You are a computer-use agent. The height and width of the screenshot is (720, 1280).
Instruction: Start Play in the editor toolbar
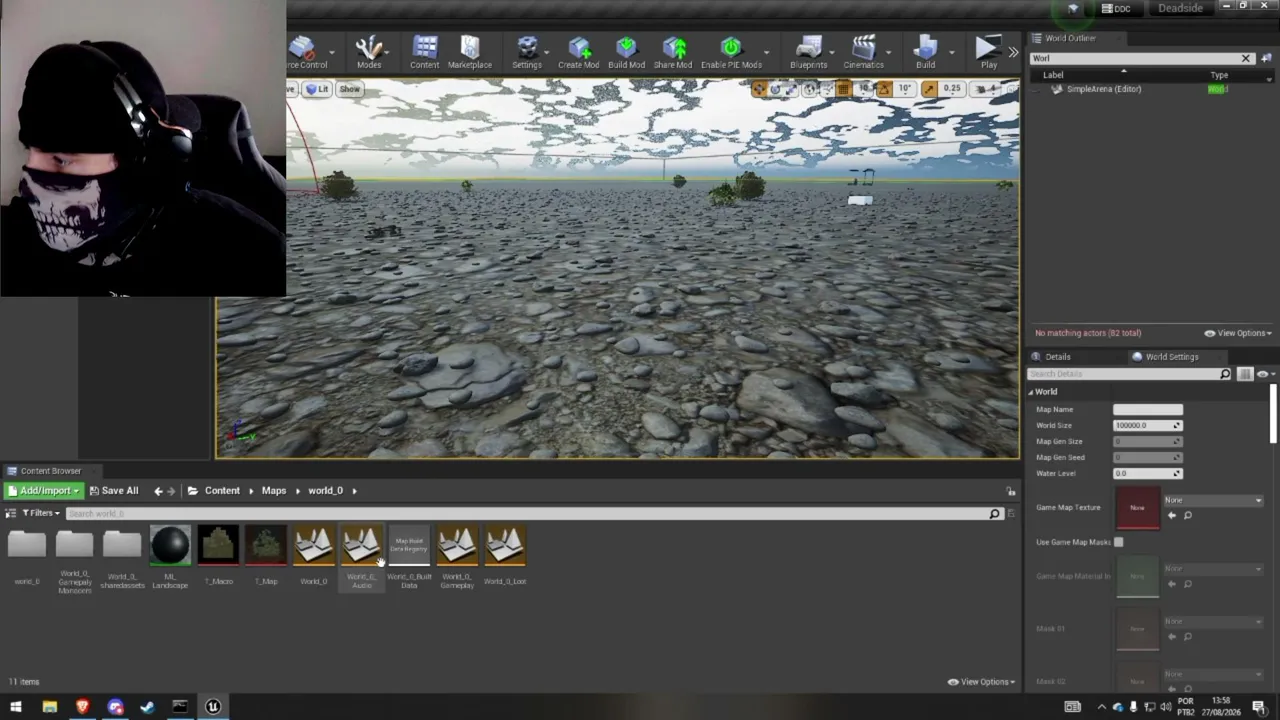tap(988, 52)
